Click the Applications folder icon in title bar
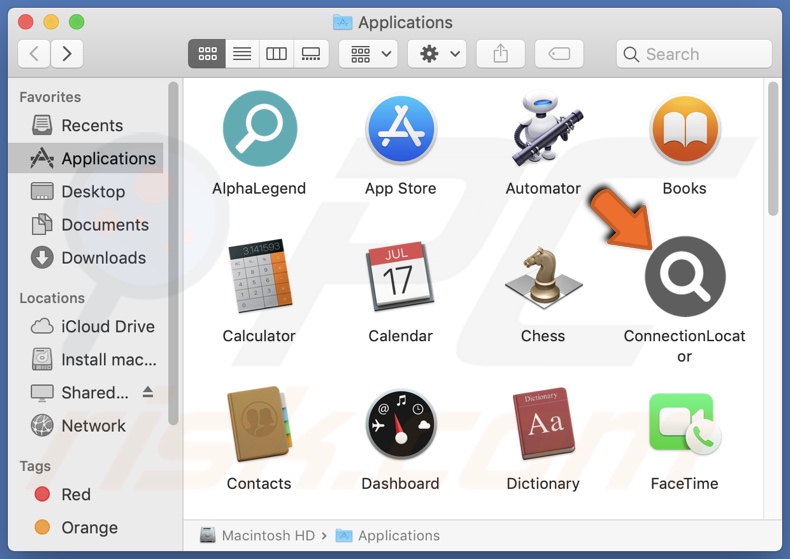This screenshot has width=790, height=559. point(343,22)
